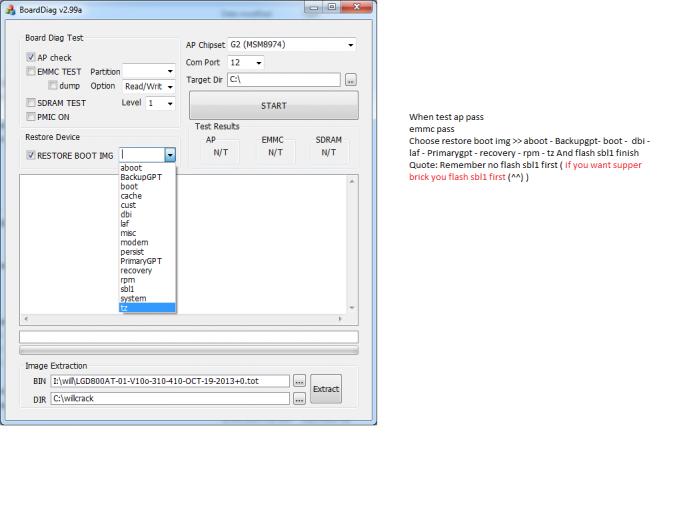Close the BoardDiag window
Screen dimensions: 693x520
356,7
